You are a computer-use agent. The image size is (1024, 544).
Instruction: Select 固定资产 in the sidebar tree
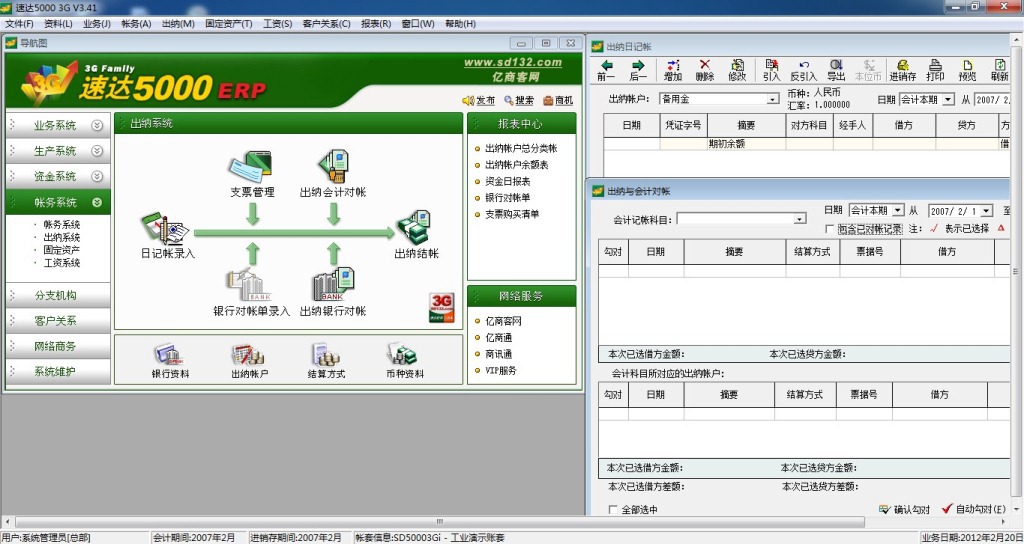61,249
